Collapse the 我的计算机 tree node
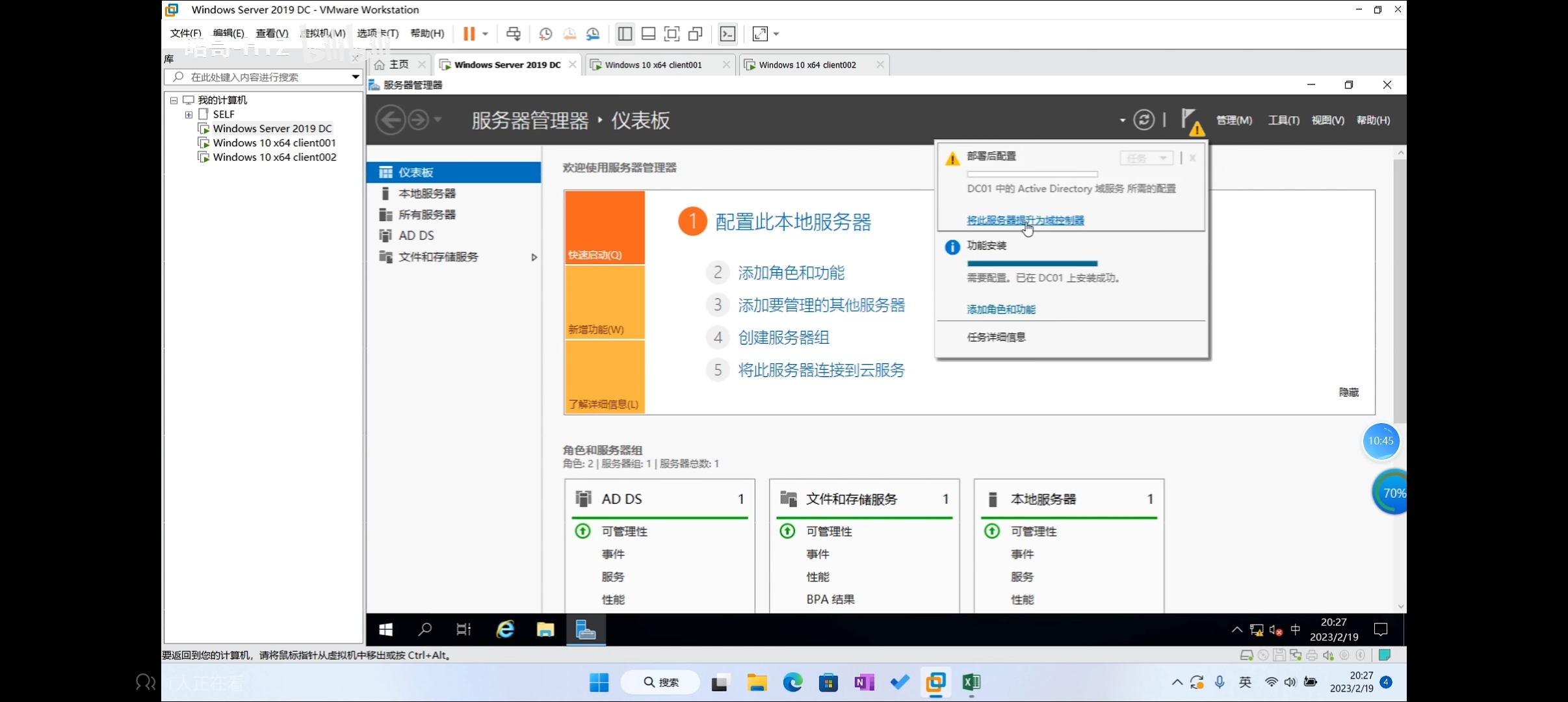Viewport: 1568px width, 702px height. pos(174,100)
